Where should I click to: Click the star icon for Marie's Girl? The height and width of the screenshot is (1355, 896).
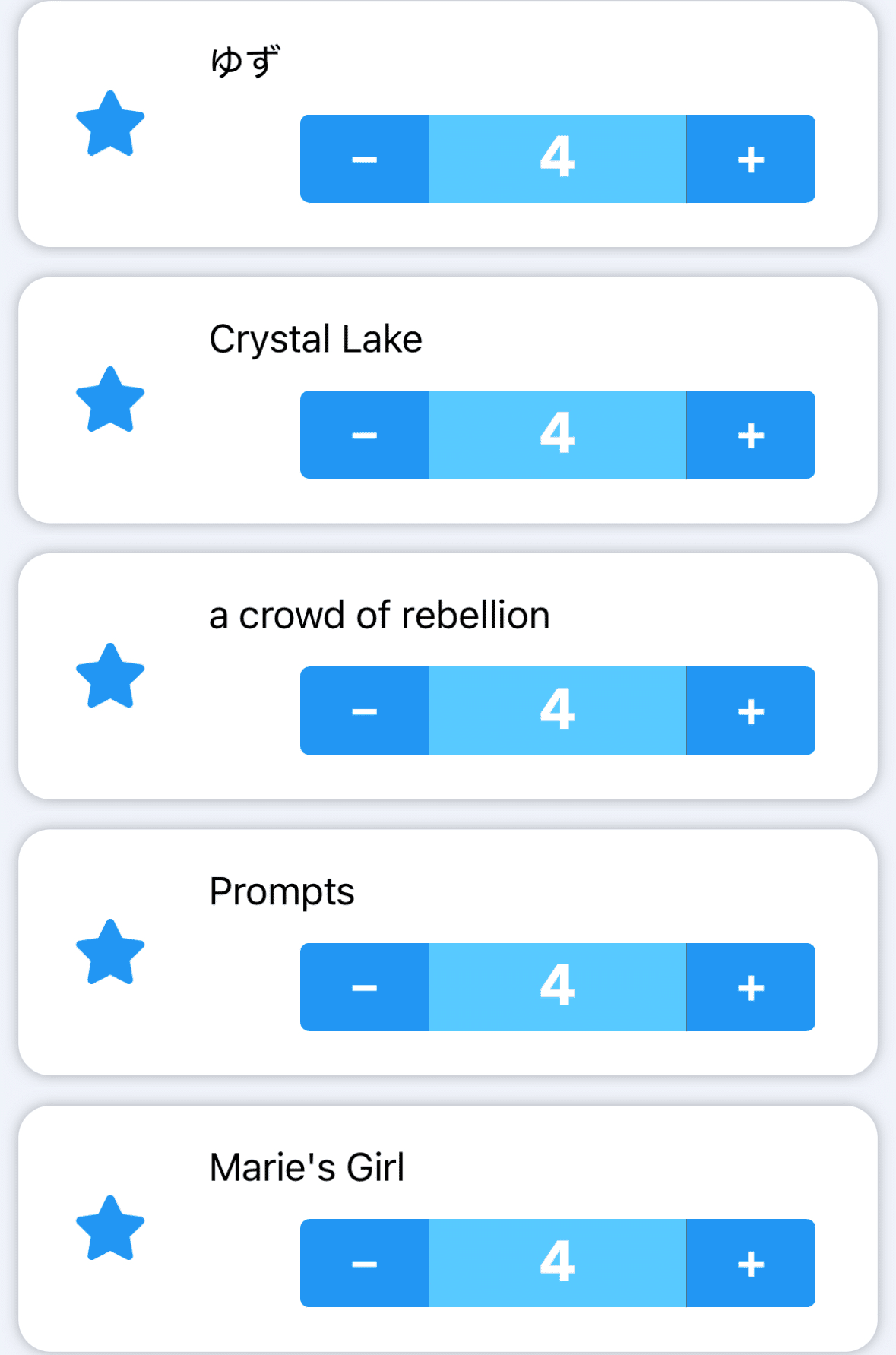click(110, 1229)
